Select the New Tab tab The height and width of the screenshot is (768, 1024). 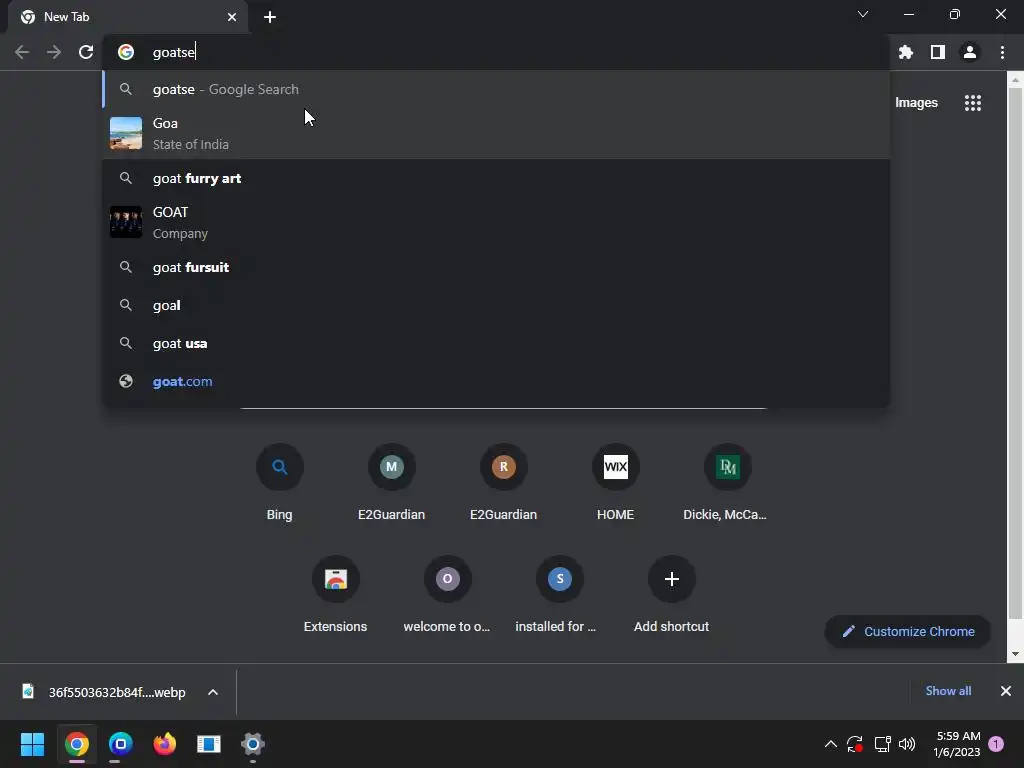click(x=128, y=17)
